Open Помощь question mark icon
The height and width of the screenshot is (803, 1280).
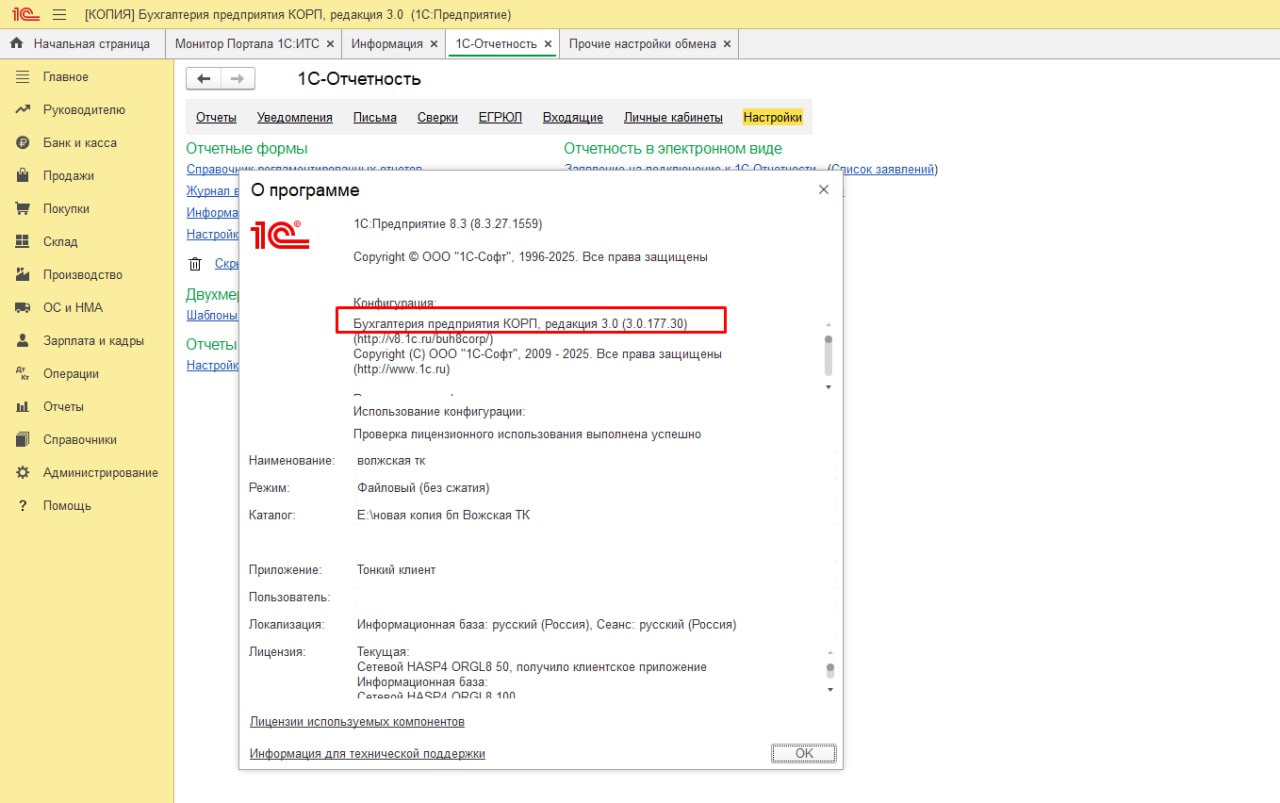coord(22,506)
